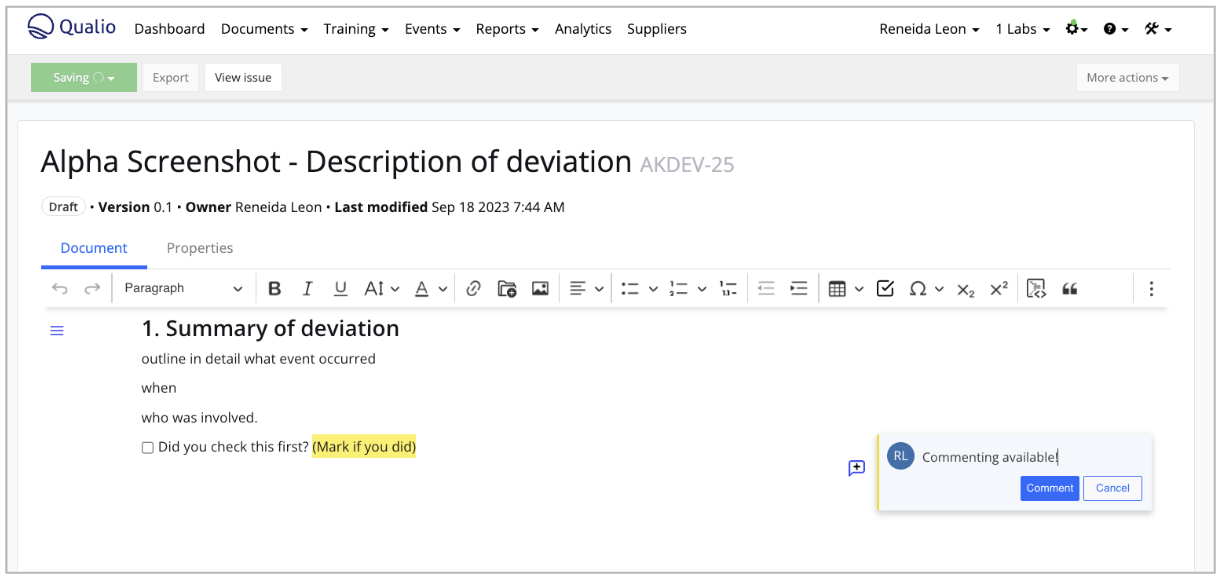Open the Training menu
The image size is (1224, 584).
(356, 29)
